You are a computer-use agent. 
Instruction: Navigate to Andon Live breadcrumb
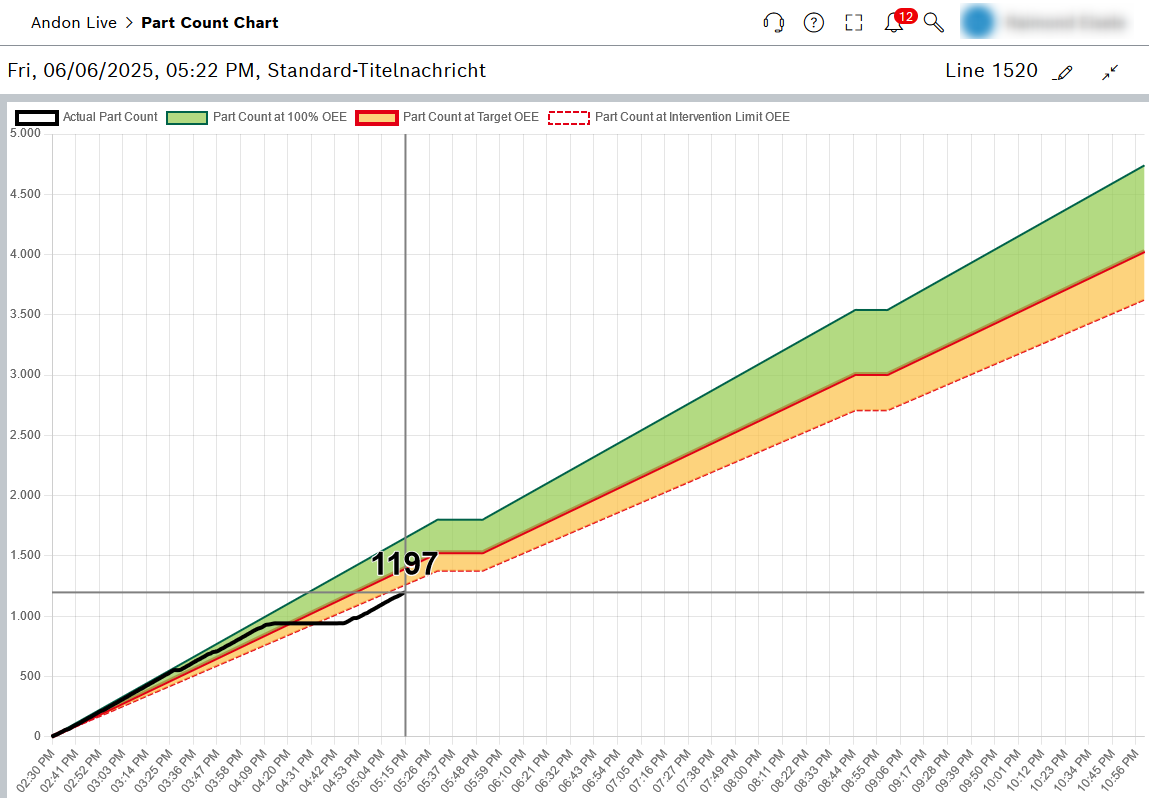[73, 22]
